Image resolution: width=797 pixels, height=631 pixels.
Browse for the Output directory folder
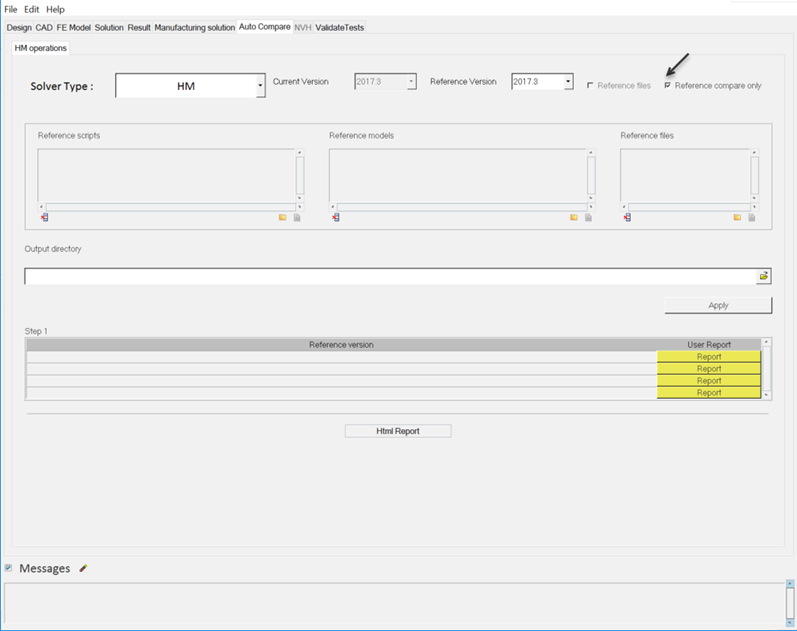pos(763,275)
